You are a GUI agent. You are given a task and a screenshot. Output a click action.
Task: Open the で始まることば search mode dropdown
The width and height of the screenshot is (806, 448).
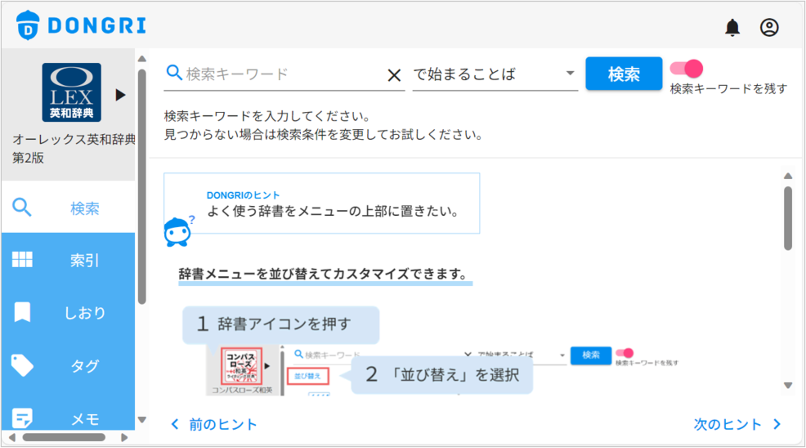pyautogui.click(x=495, y=74)
